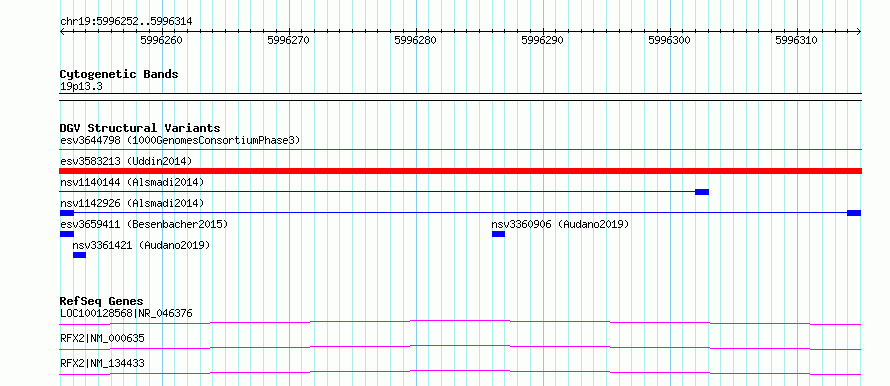Click the RefSeq Genes track title
Screen dimensions: 890x386
(x=102, y=301)
